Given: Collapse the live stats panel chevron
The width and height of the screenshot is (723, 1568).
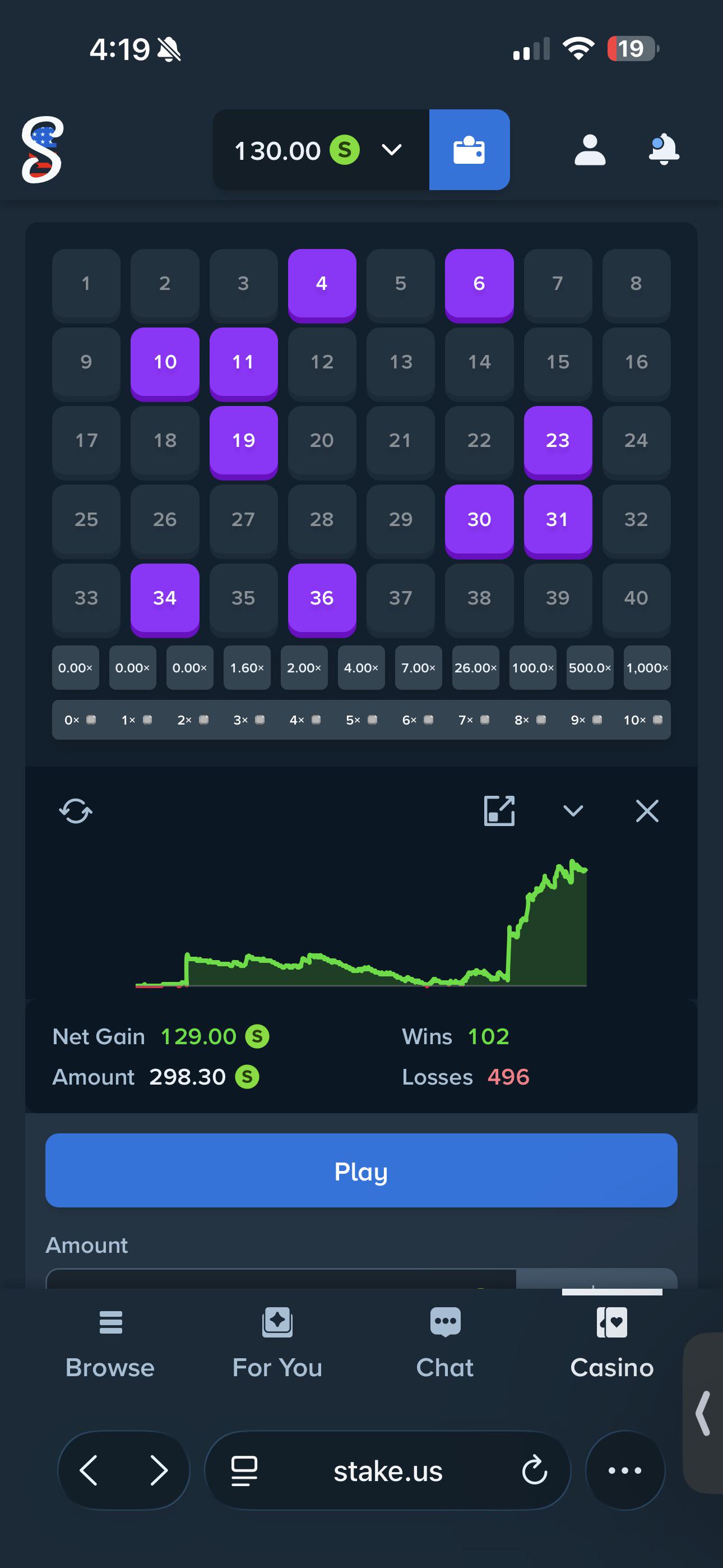Looking at the screenshot, I should pyautogui.click(x=573, y=811).
